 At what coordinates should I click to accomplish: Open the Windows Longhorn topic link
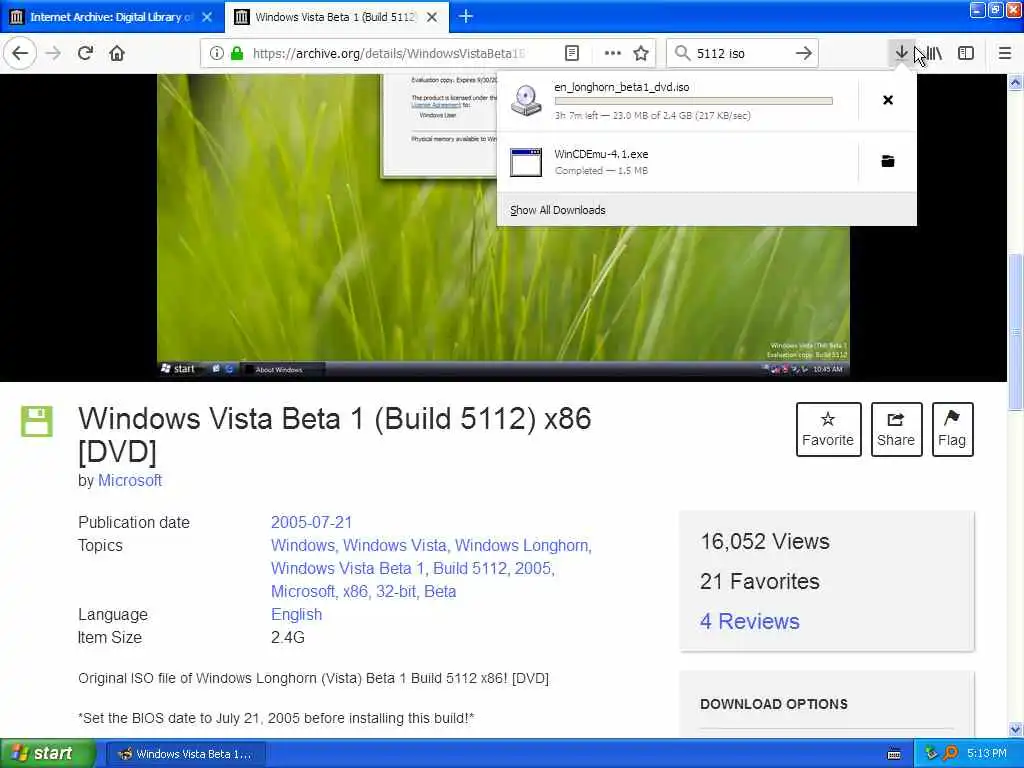522,545
